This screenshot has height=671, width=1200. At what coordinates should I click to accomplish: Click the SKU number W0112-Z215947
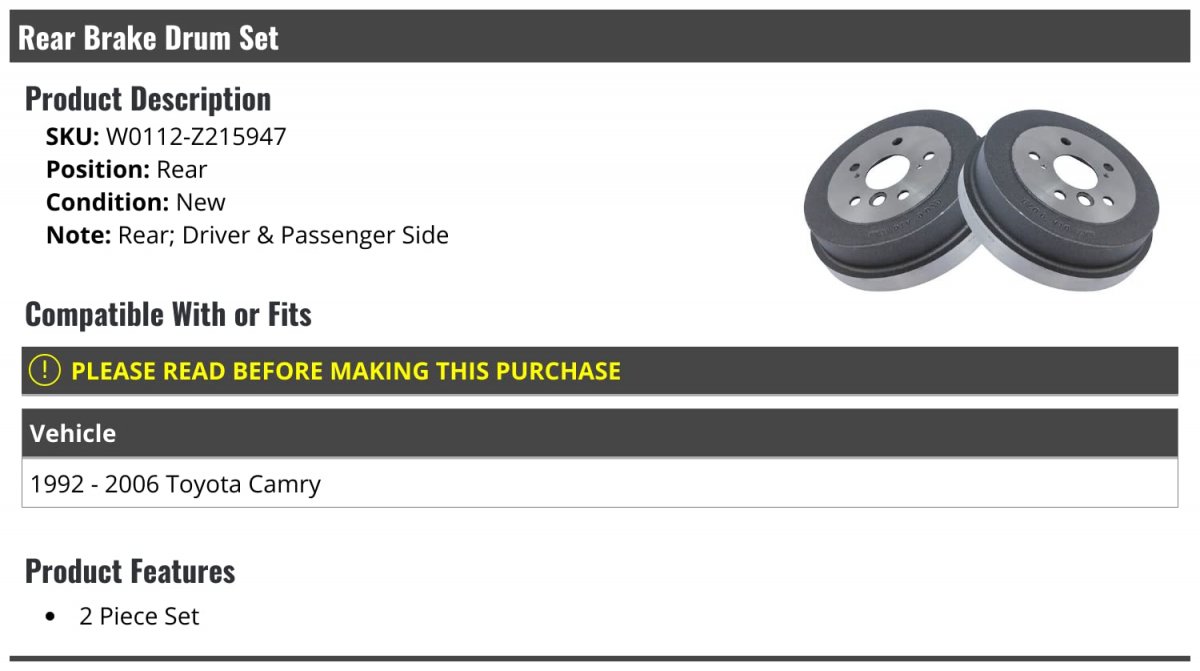pos(196,137)
